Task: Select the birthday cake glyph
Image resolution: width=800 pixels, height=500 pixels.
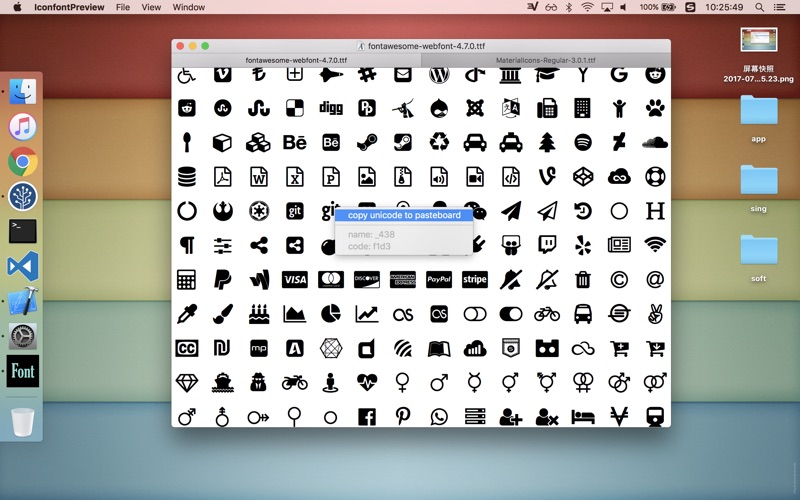Action: [x=259, y=314]
